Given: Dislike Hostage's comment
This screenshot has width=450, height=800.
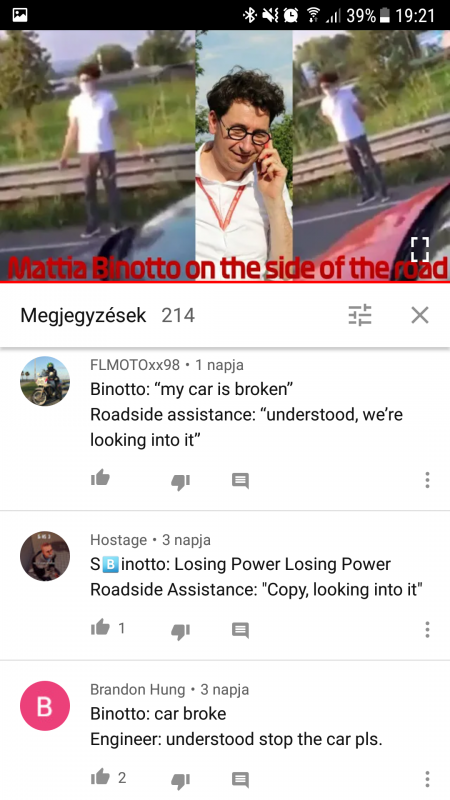Looking at the screenshot, I should point(180,631).
